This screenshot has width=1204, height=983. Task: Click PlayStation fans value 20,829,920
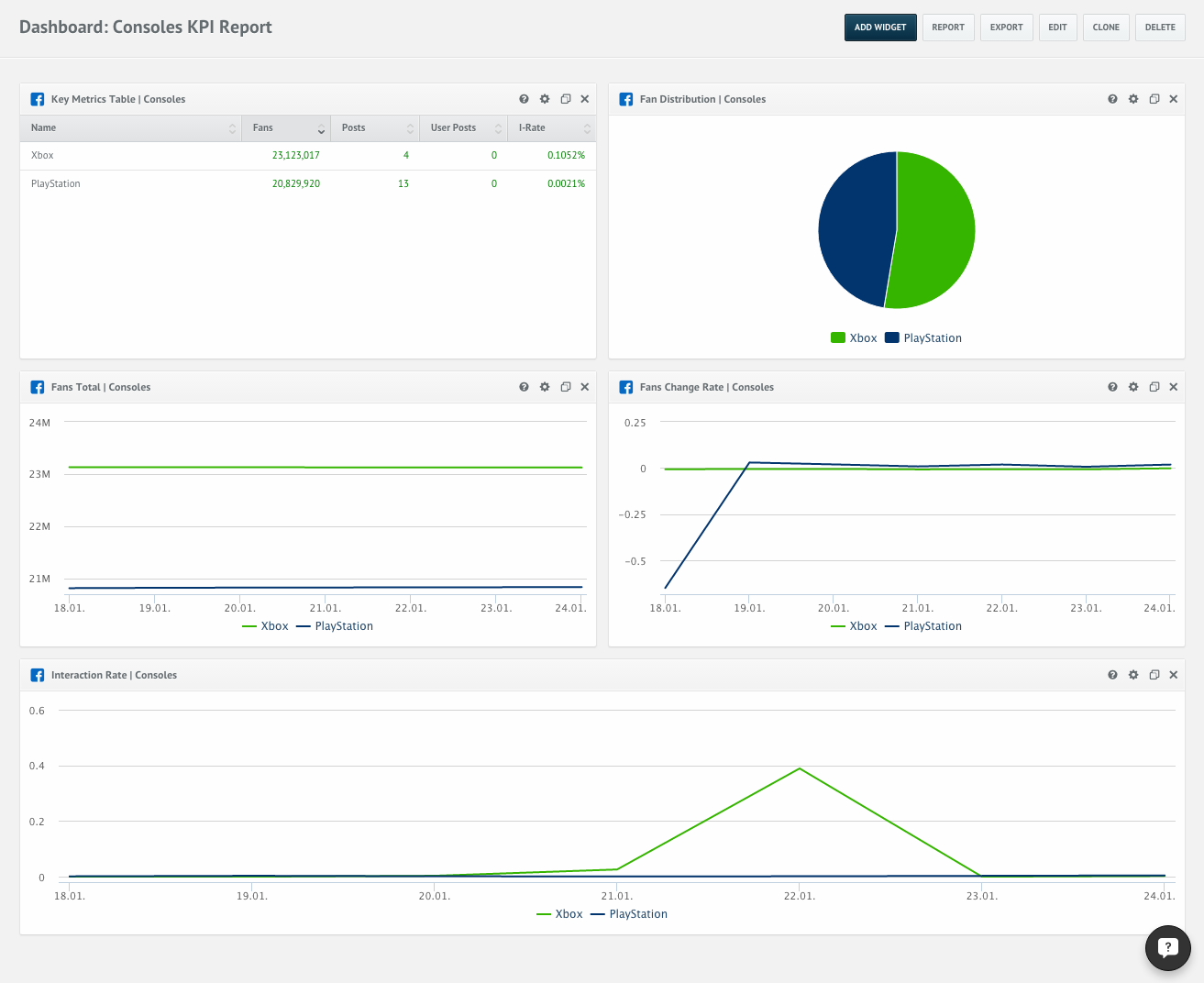coord(295,184)
